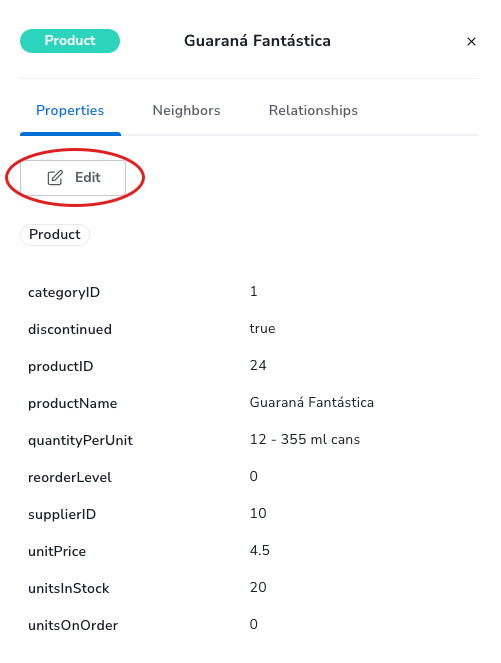Open the Relationships tab
The width and height of the screenshot is (501, 663).
click(x=313, y=110)
